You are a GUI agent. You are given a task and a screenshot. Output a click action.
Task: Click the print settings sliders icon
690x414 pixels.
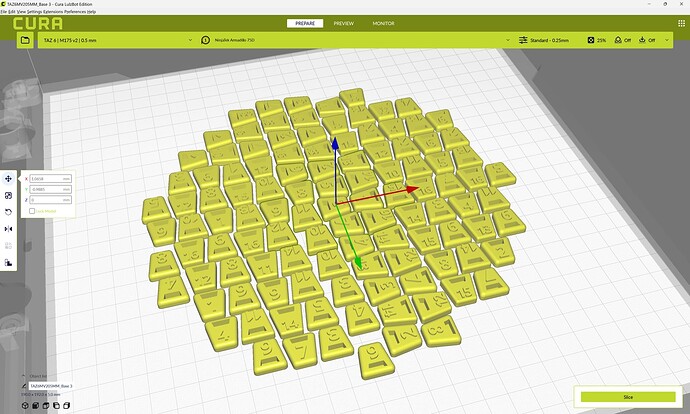tap(523, 40)
